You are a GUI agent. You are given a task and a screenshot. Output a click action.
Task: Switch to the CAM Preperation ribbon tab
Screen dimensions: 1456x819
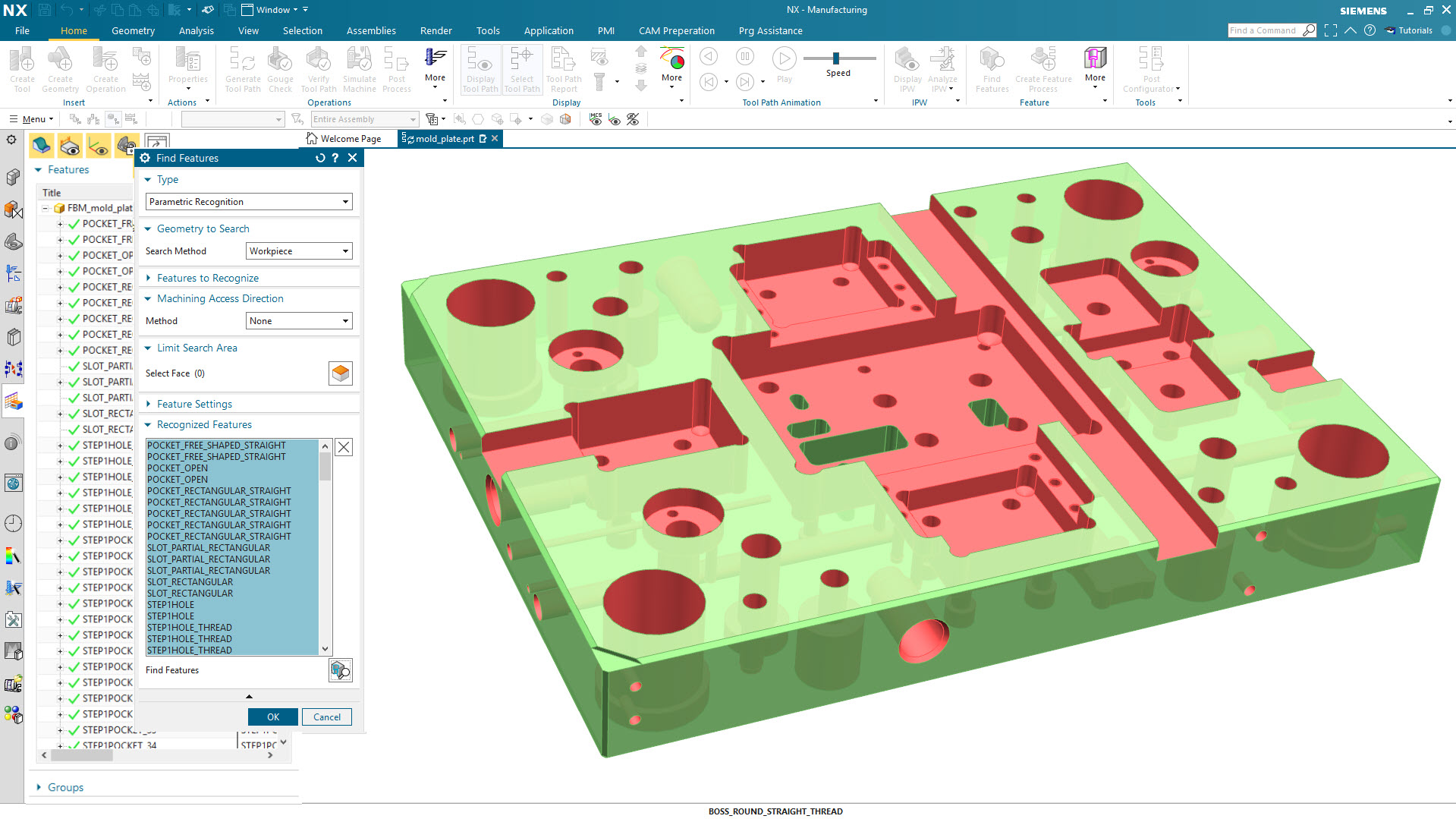(676, 30)
